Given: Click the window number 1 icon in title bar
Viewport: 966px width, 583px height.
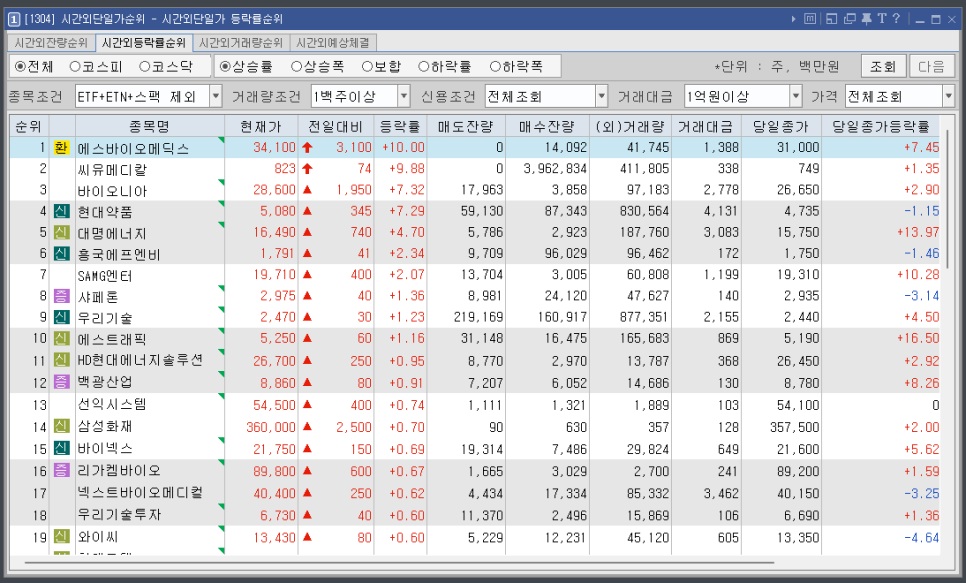Looking at the screenshot, I should click(x=14, y=19).
